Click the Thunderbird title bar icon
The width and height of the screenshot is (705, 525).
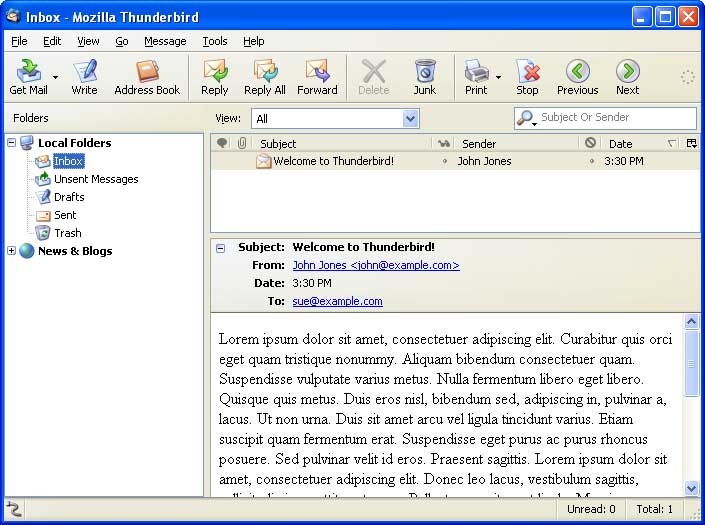click(13, 17)
